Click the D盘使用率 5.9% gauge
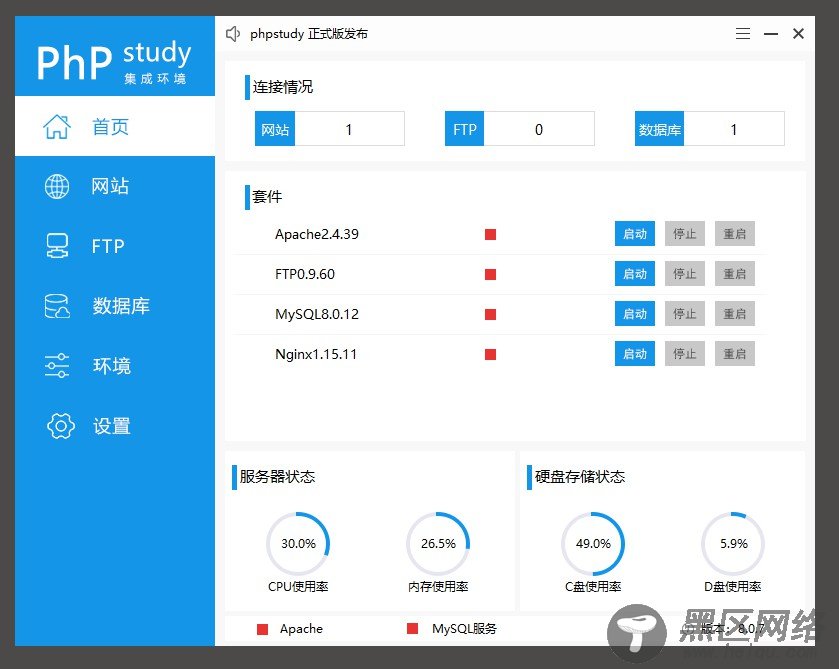Image resolution: width=839 pixels, height=669 pixels. tap(733, 544)
